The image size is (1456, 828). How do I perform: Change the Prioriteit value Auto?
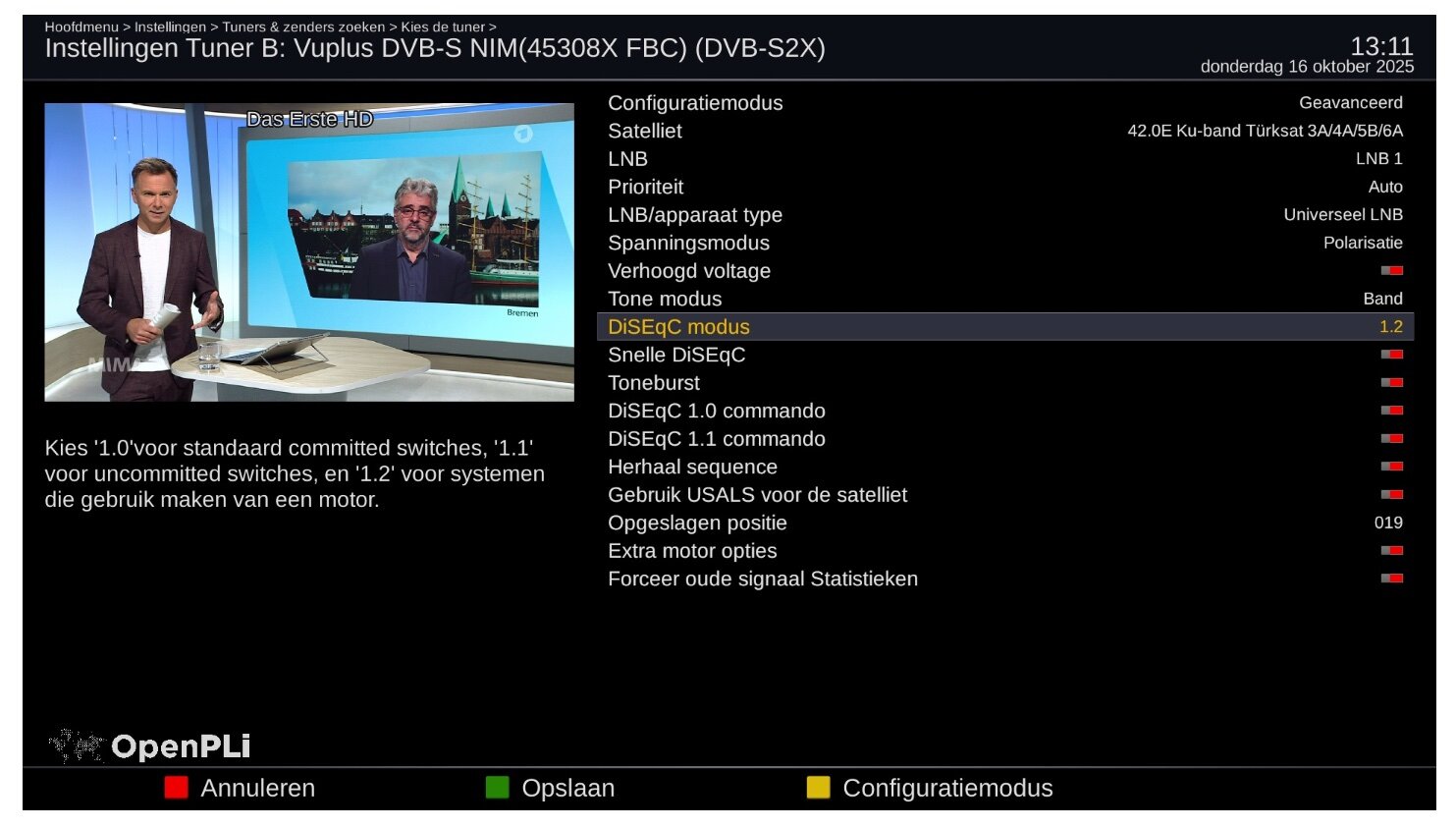1385,187
